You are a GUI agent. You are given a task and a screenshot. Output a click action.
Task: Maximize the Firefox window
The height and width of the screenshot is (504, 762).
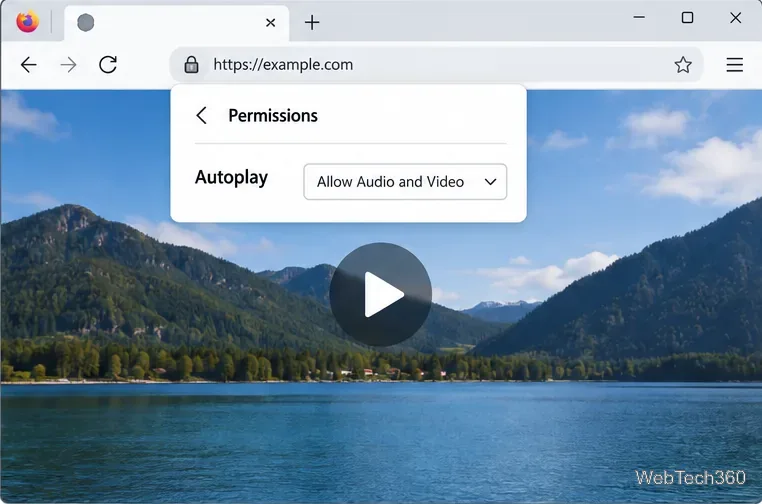click(x=687, y=18)
